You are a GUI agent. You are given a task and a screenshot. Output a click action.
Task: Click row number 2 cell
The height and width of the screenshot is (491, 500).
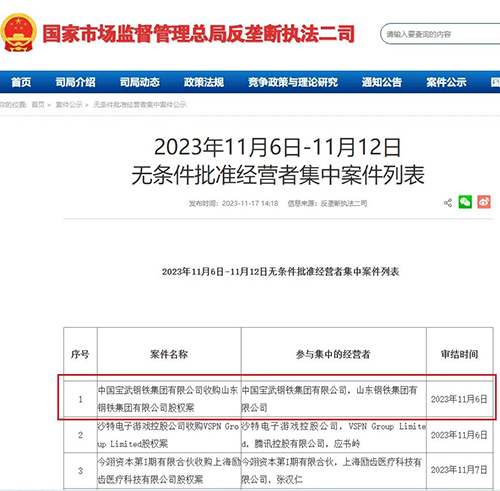(x=80, y=435)
